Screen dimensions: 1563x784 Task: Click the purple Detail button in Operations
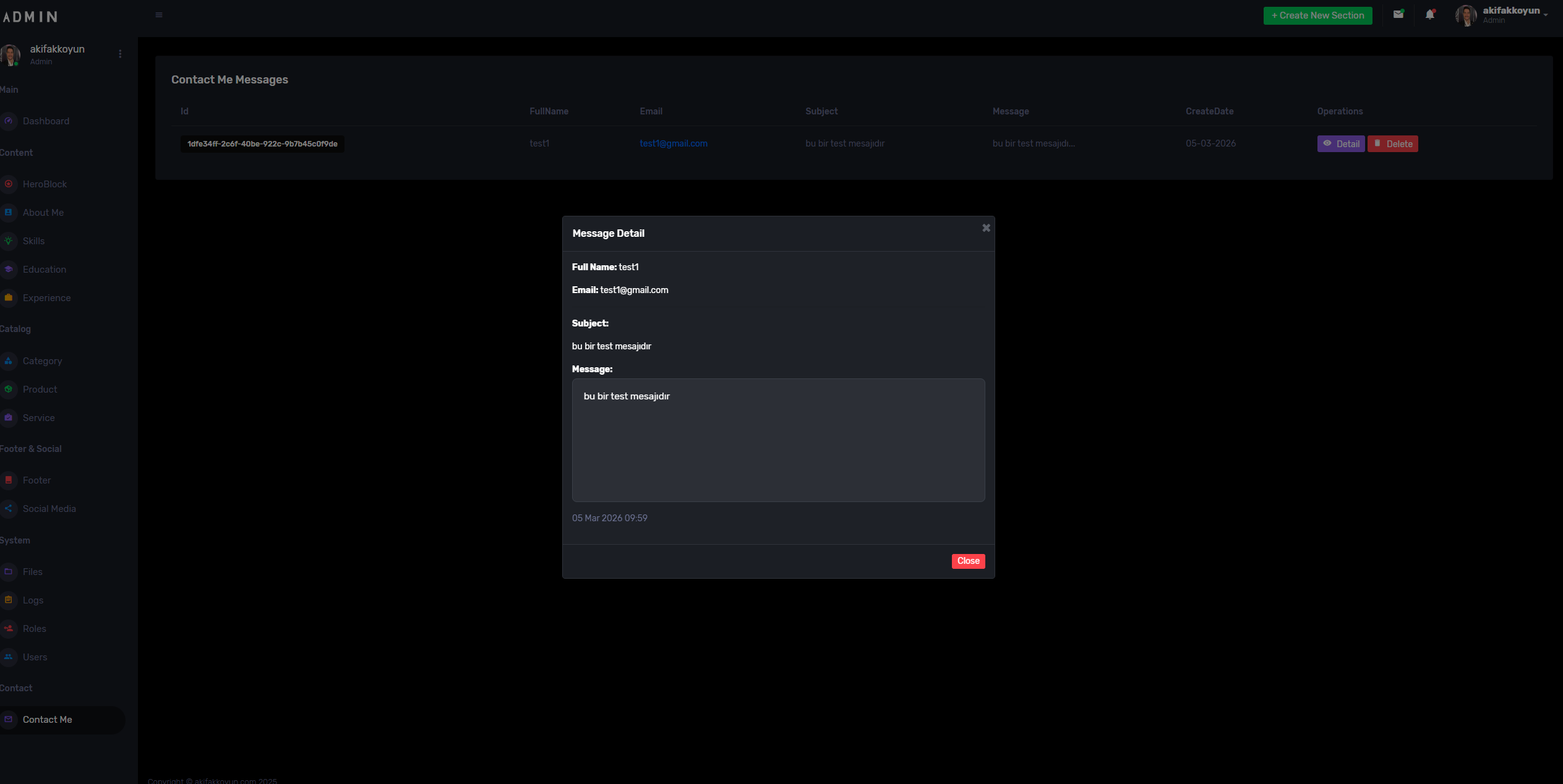tap(1341, 143)
